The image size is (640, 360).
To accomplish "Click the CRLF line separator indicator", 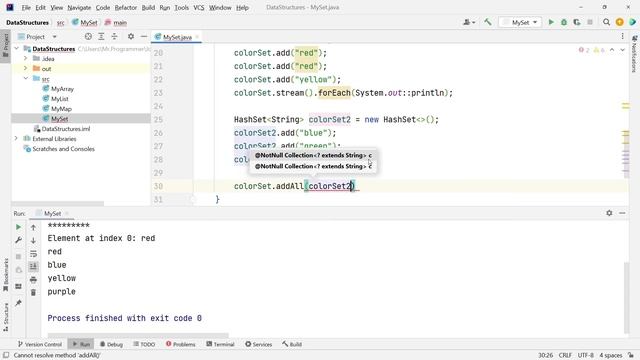I will pos(565,355).
